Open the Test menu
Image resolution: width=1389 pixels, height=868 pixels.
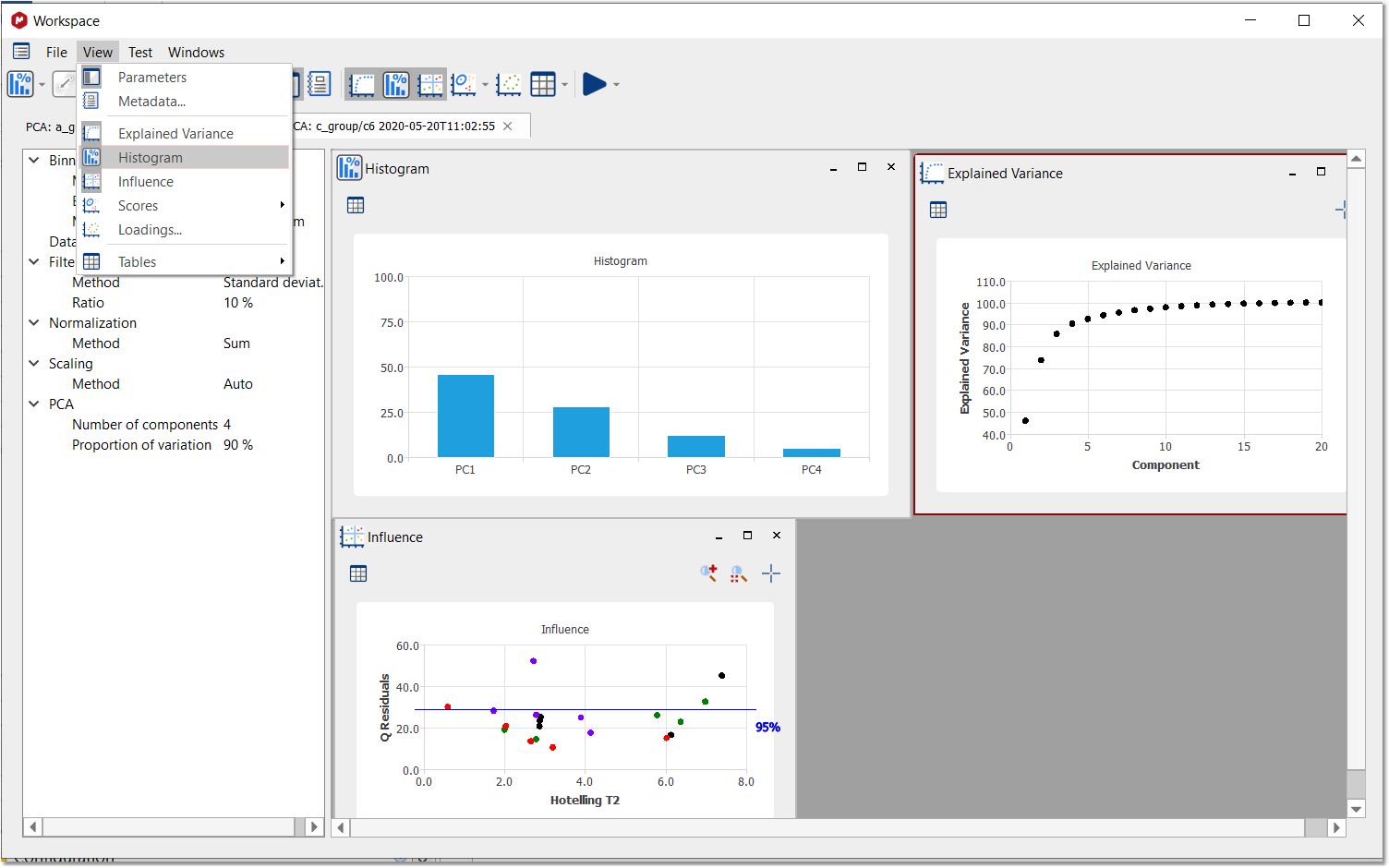140,52
